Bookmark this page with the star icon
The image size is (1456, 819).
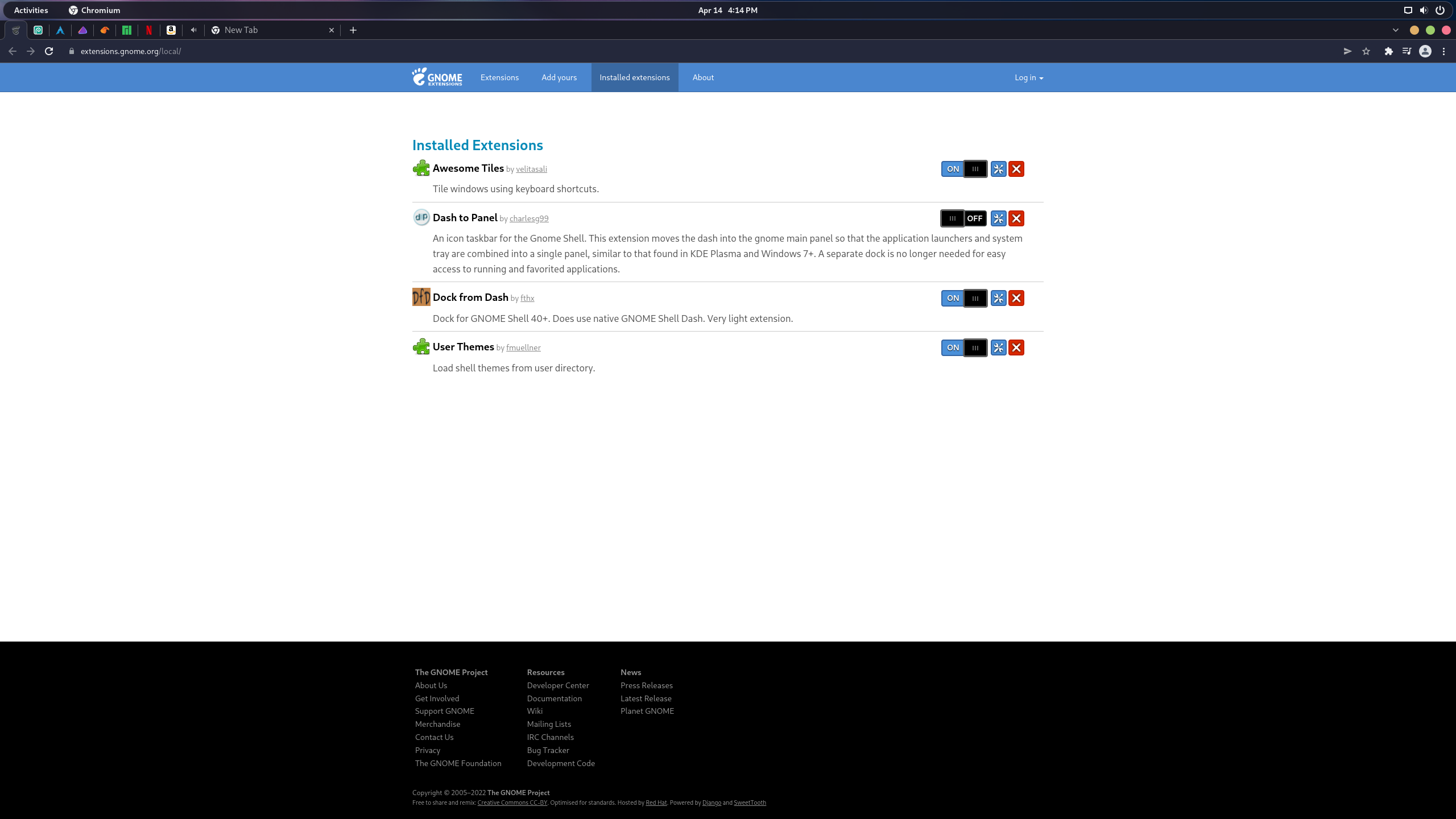point(1366,51)
